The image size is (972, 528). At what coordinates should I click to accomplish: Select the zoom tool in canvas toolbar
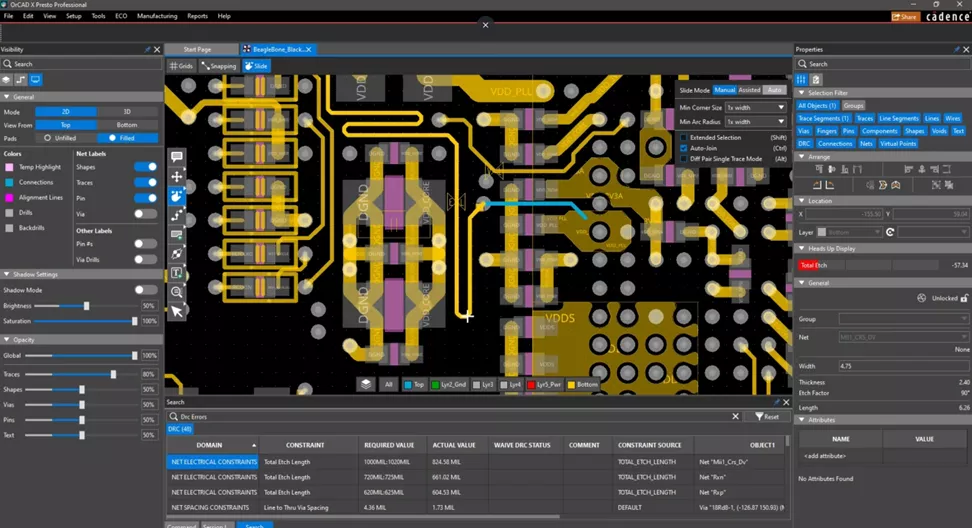click(x=177, y=292)
